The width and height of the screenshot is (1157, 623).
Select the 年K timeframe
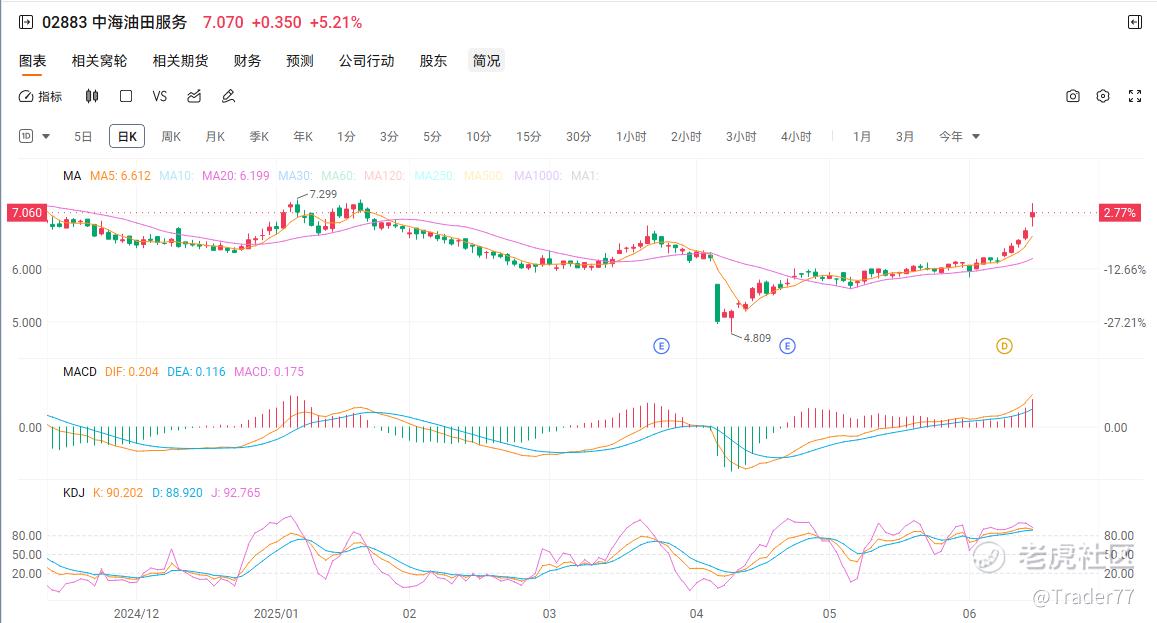[303, 137]
